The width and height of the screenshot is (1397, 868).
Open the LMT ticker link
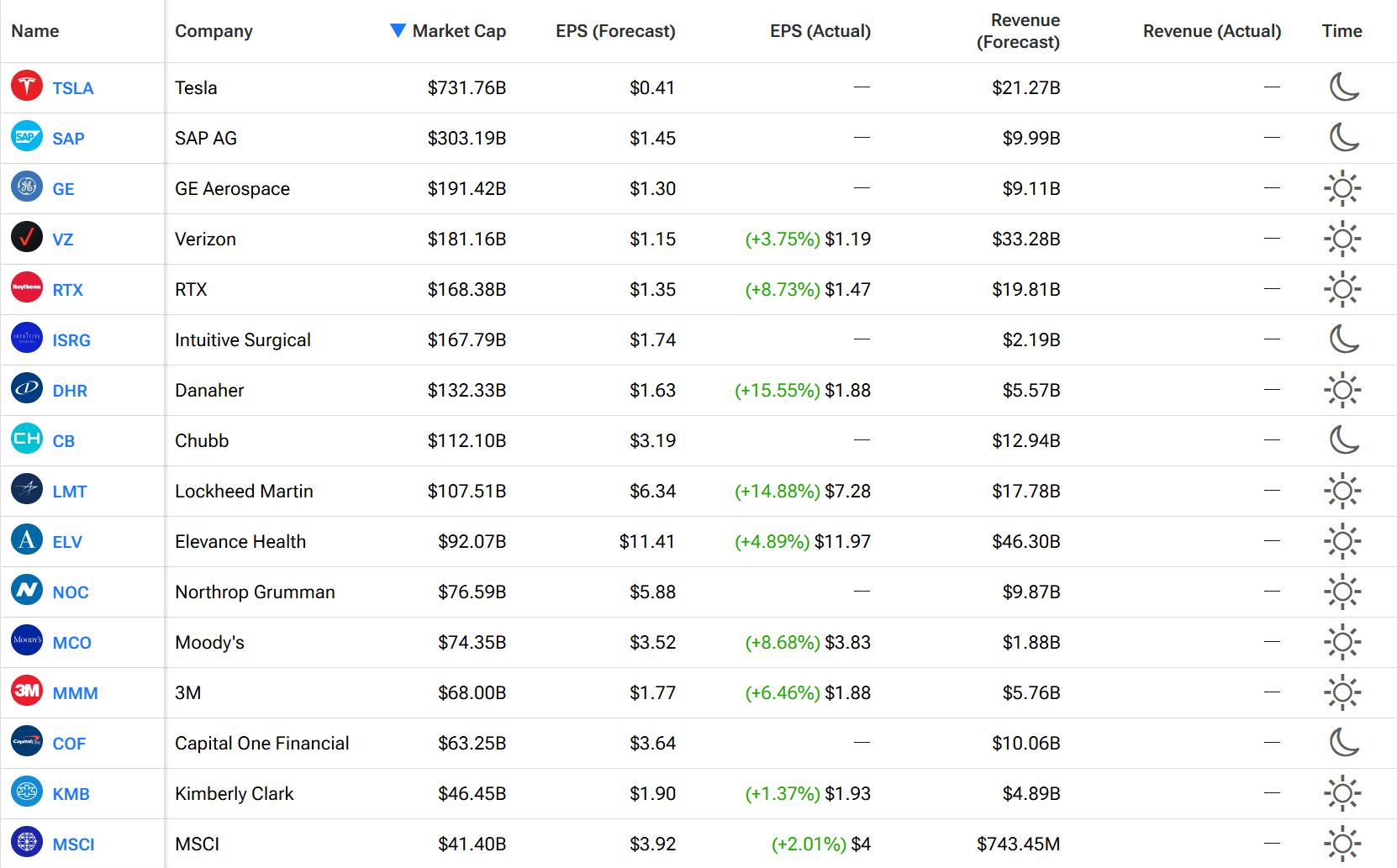[70, 492]
